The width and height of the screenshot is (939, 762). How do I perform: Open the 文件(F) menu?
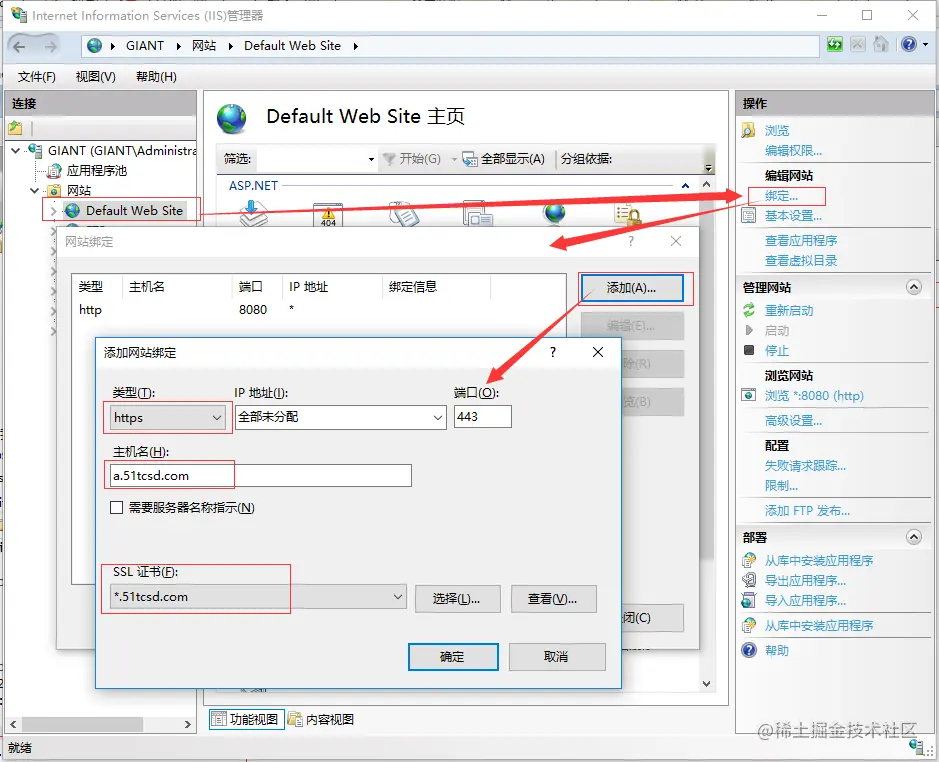37,77
